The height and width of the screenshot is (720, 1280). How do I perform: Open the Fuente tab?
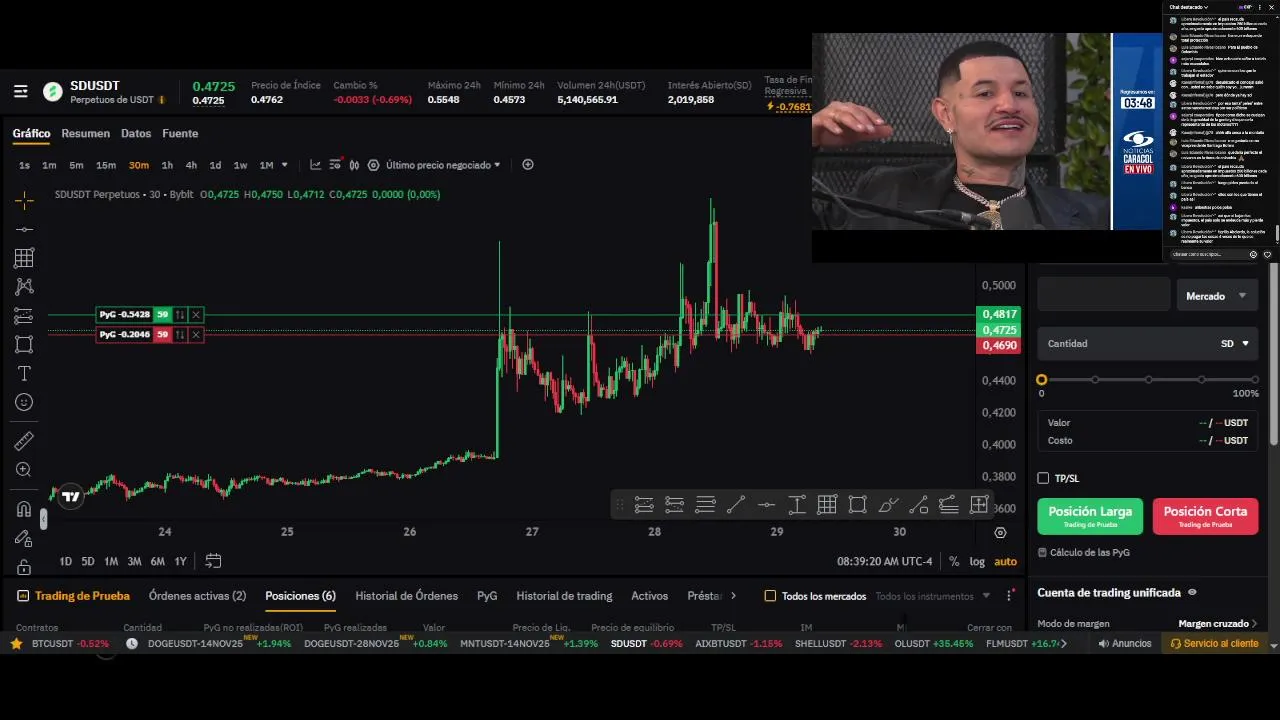180,133
